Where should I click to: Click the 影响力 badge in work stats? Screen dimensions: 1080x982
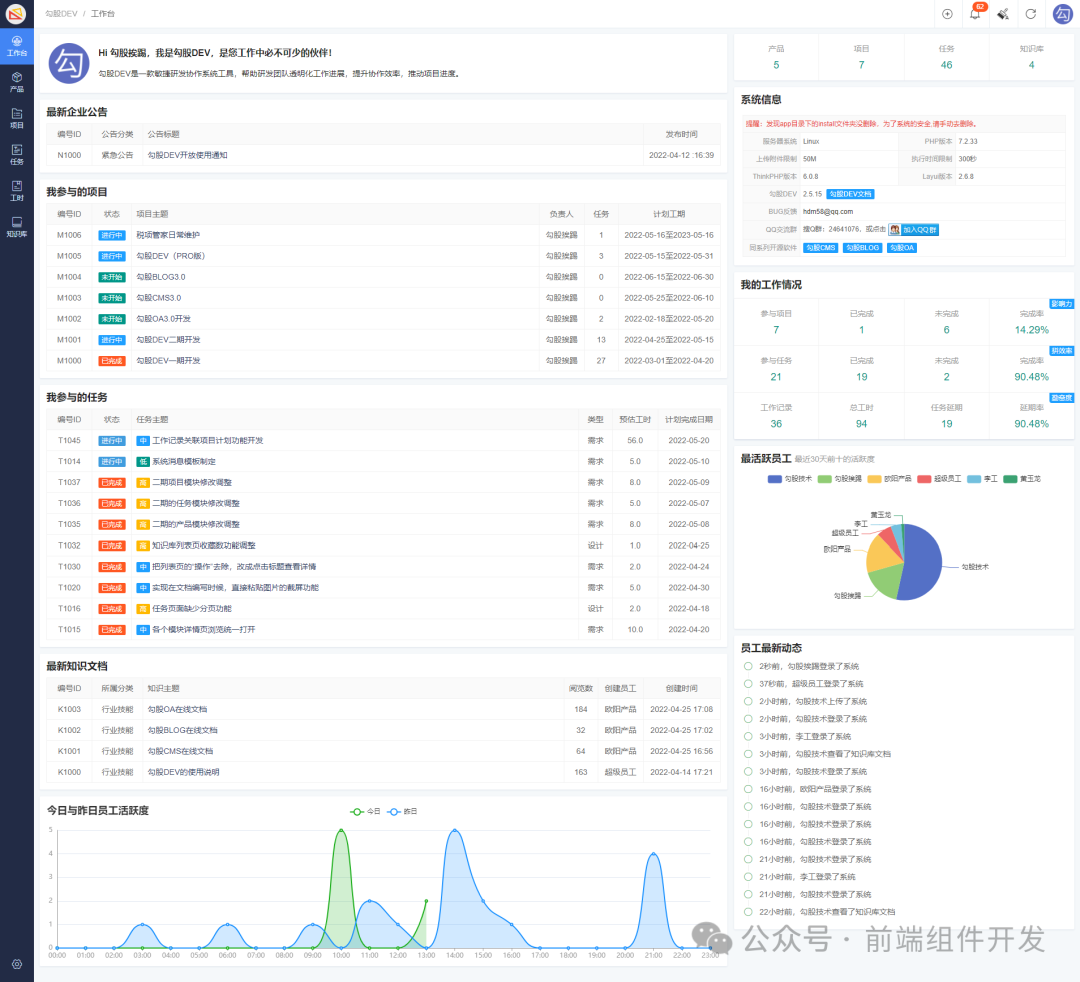click(1061, 304)
